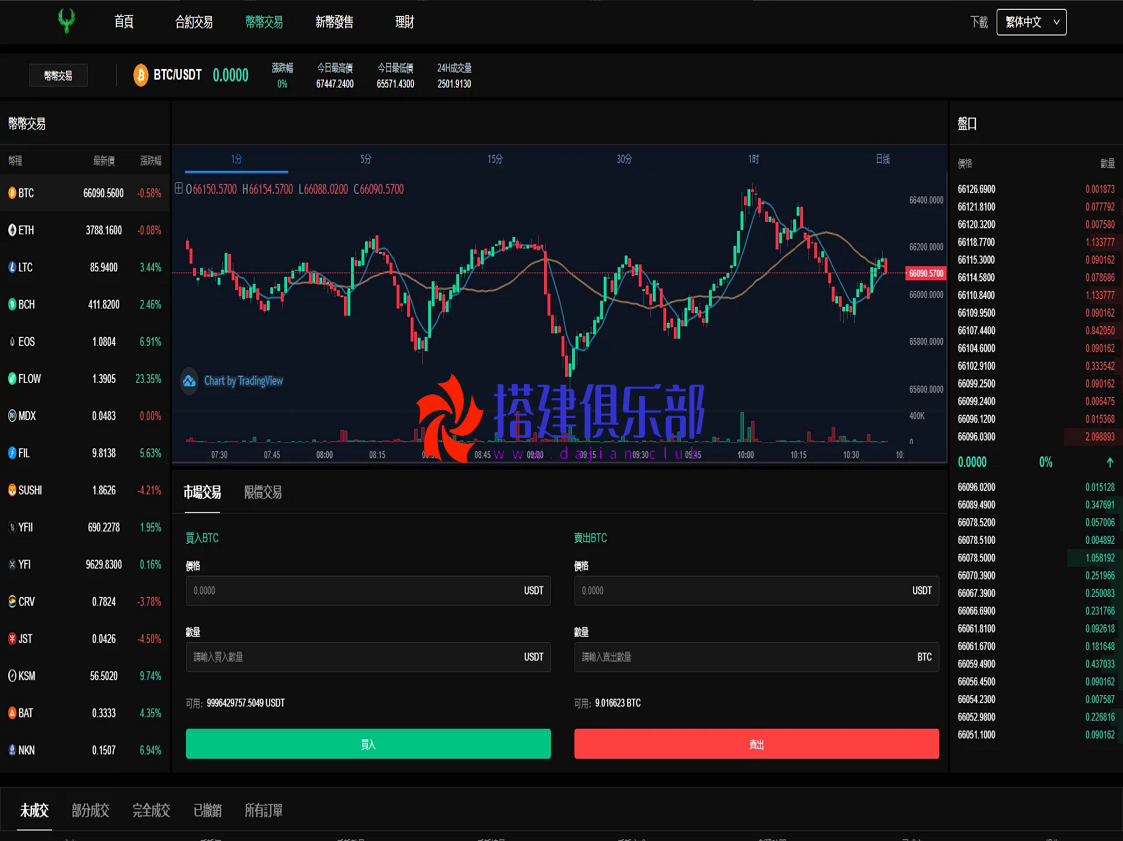This screenshot has width=1123, height=841.
Task: Toggle the chart OHLC legend plus icon
Action: [178, 188]
